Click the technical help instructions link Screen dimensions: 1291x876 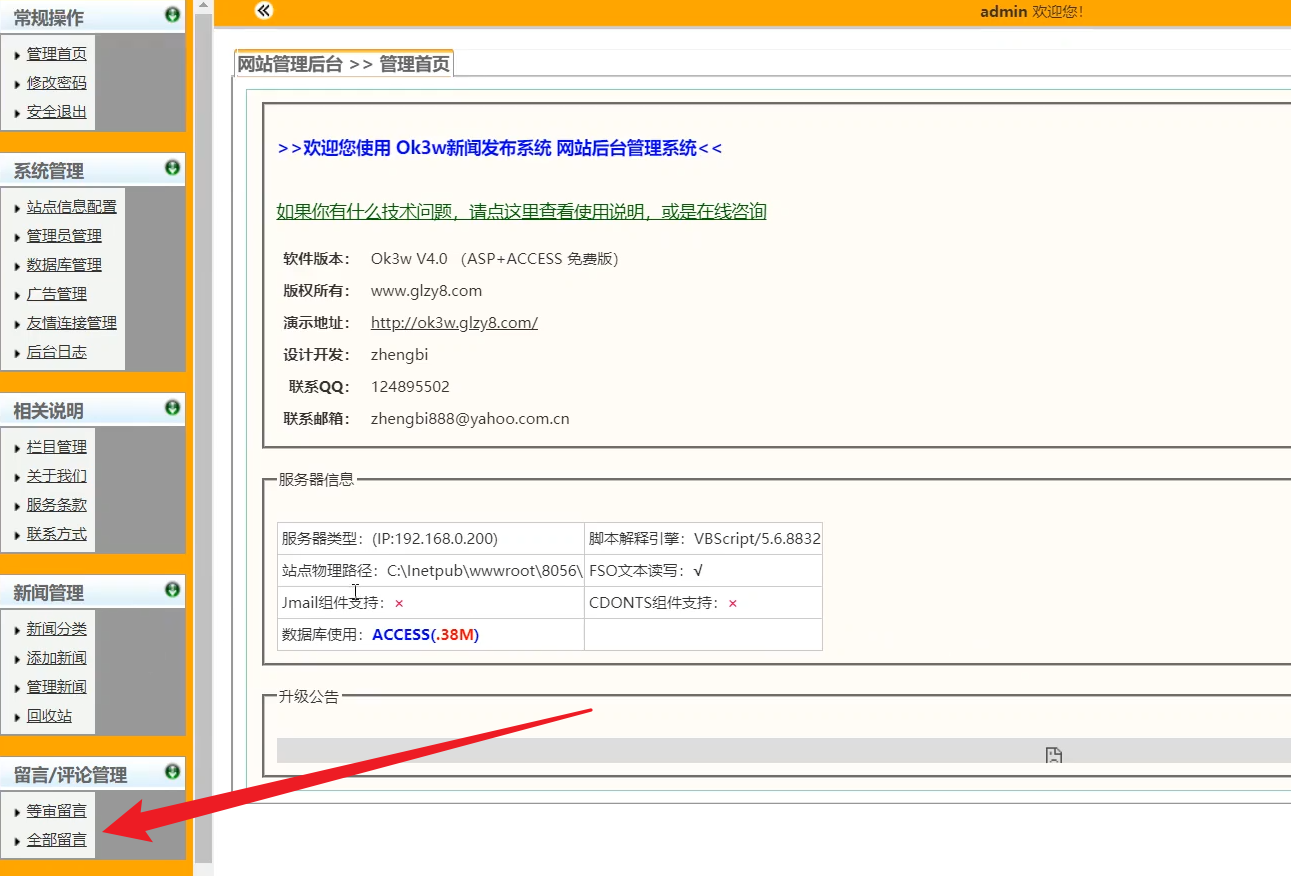[521, 211]
